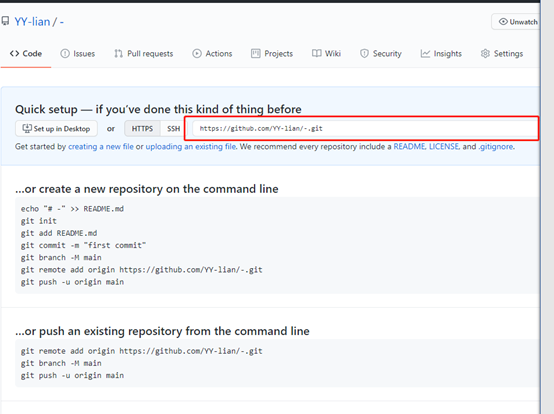Open the '-' repository name link
554x414 pixels.
62,22
